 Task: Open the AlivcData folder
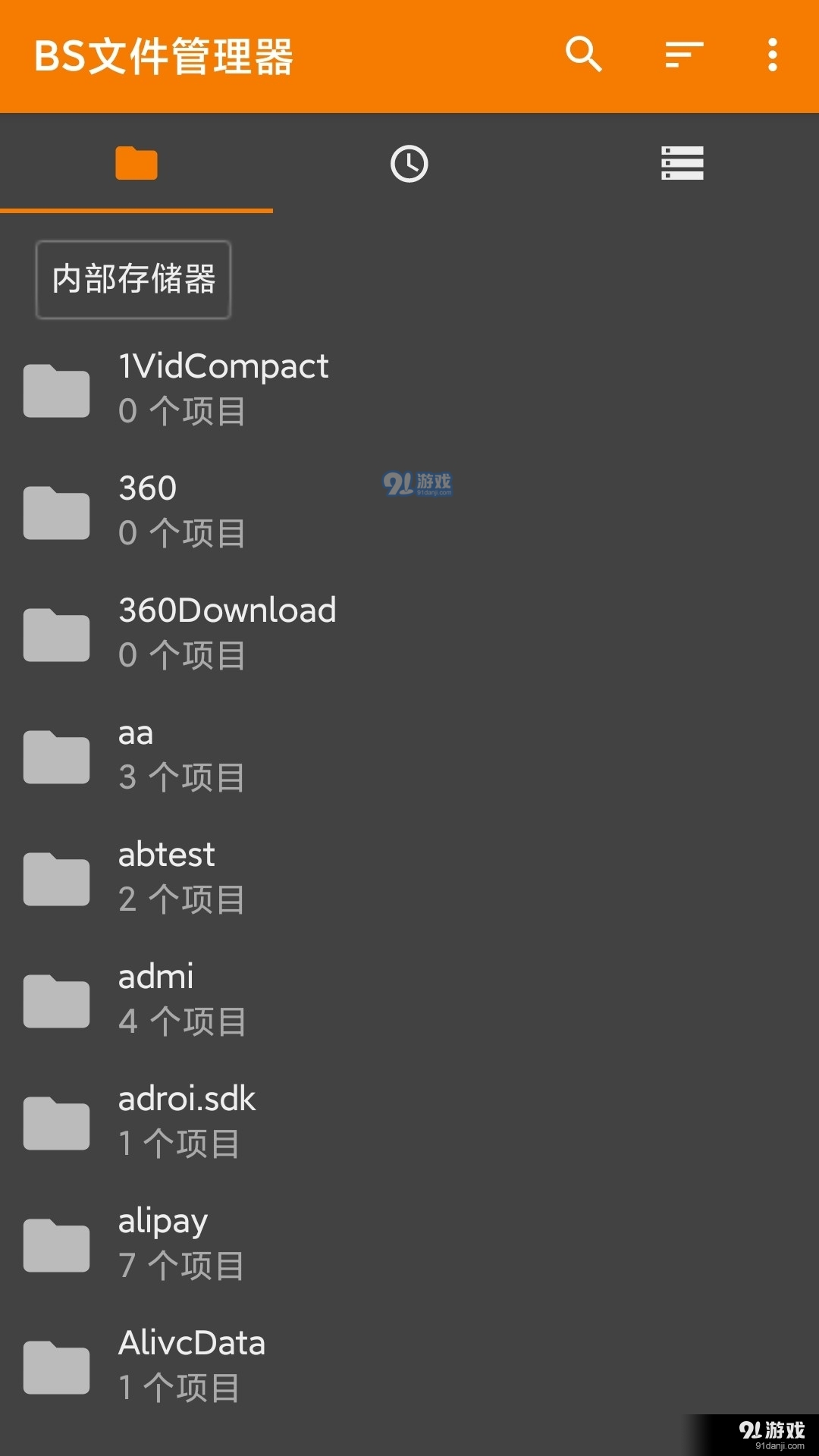(x=409, y=1367)
